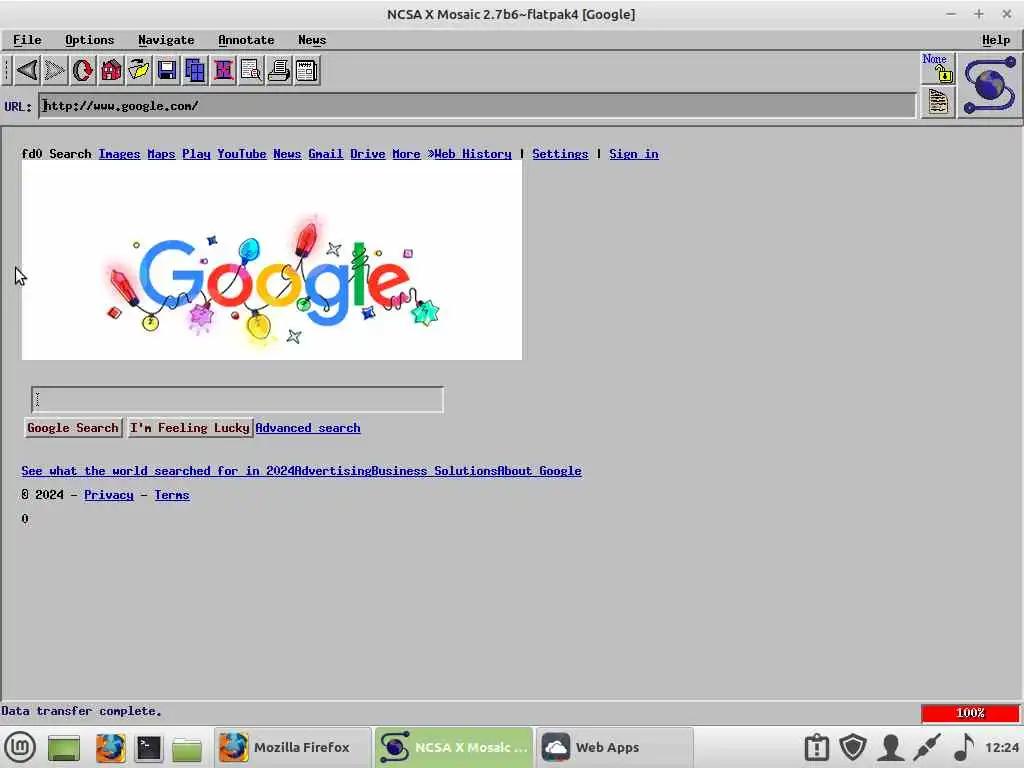Click the None security padlock icon
This screenshot has width=1024, height=768.
[x=938, y=68]
